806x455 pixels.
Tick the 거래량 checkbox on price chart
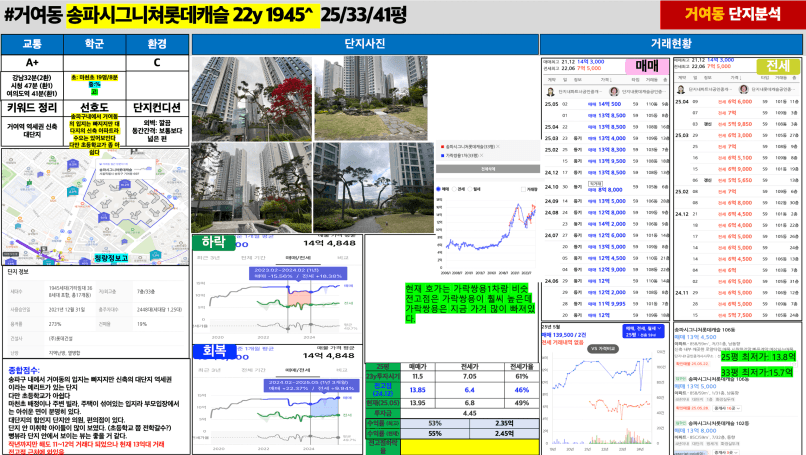(523, 189)
